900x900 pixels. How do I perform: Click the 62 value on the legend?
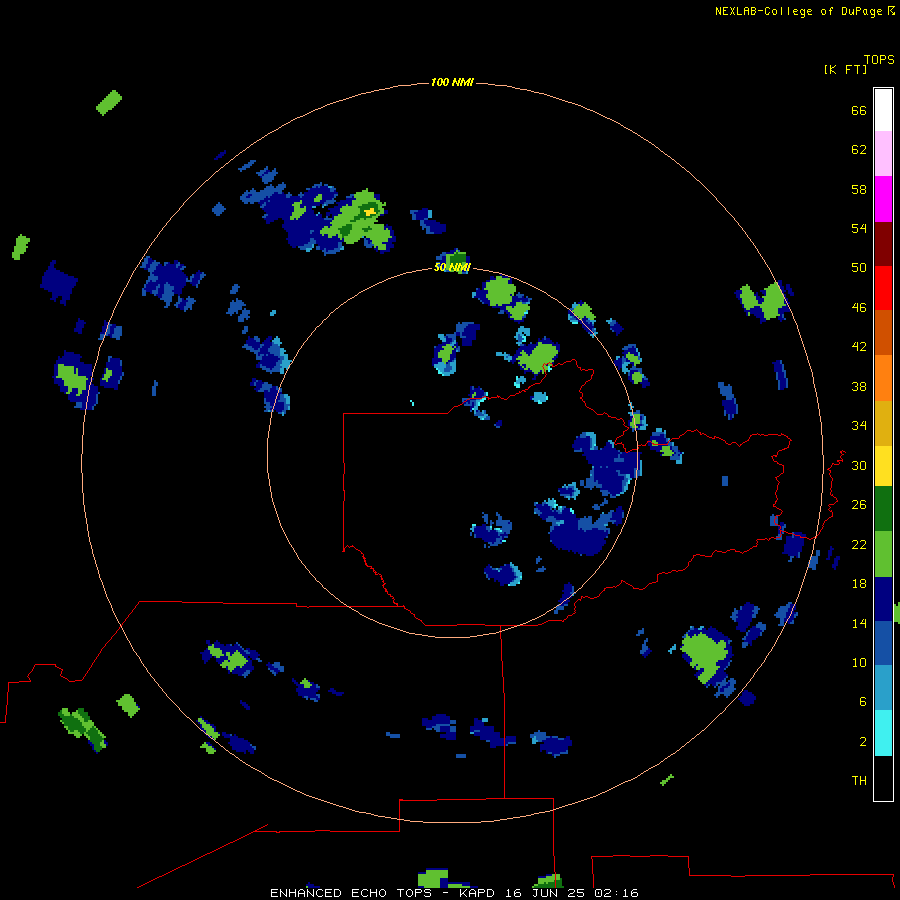coord(859,150)
